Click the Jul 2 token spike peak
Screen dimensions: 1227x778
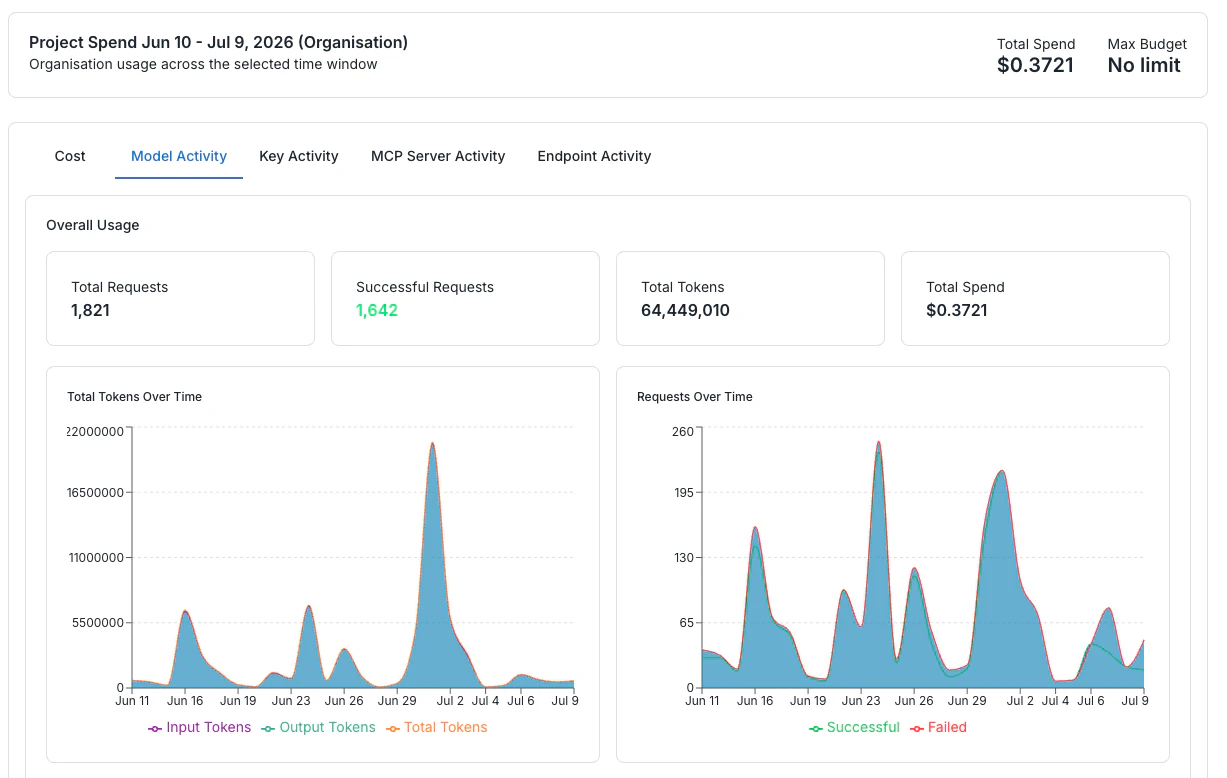[x=432, y=443]
